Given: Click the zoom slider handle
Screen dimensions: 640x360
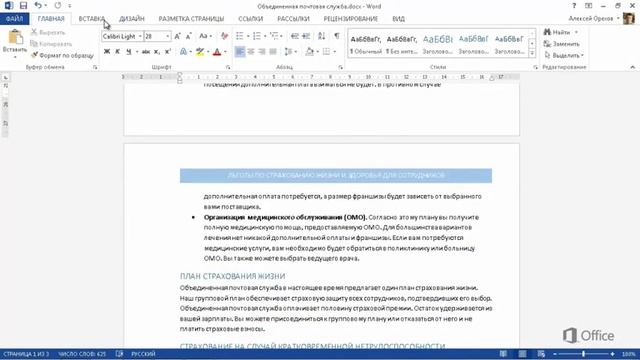Looking at the screenshot, I should coord(584,354).
